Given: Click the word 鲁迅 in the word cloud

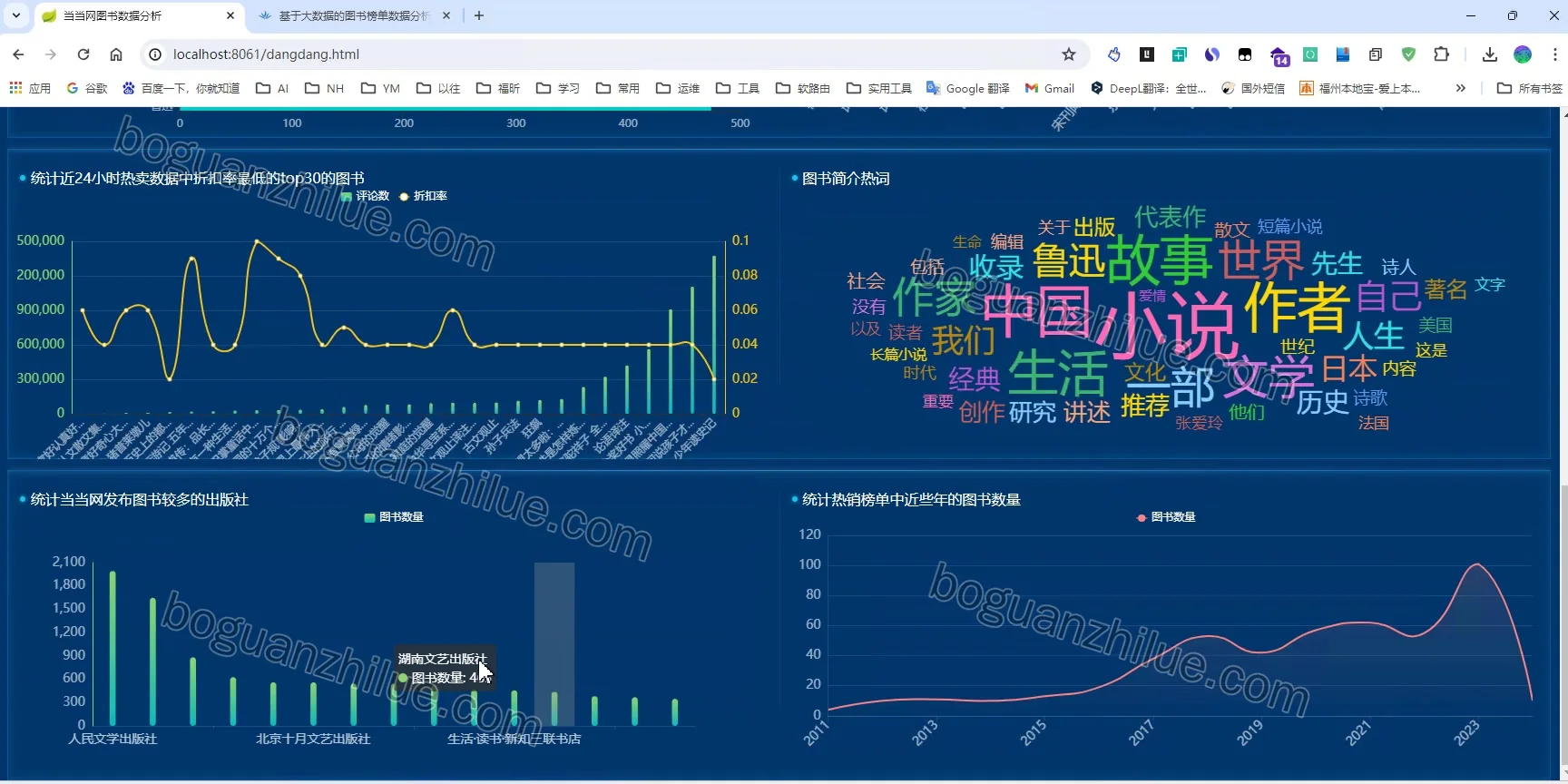Looking at the screenshot, I should coord(1069,261).
